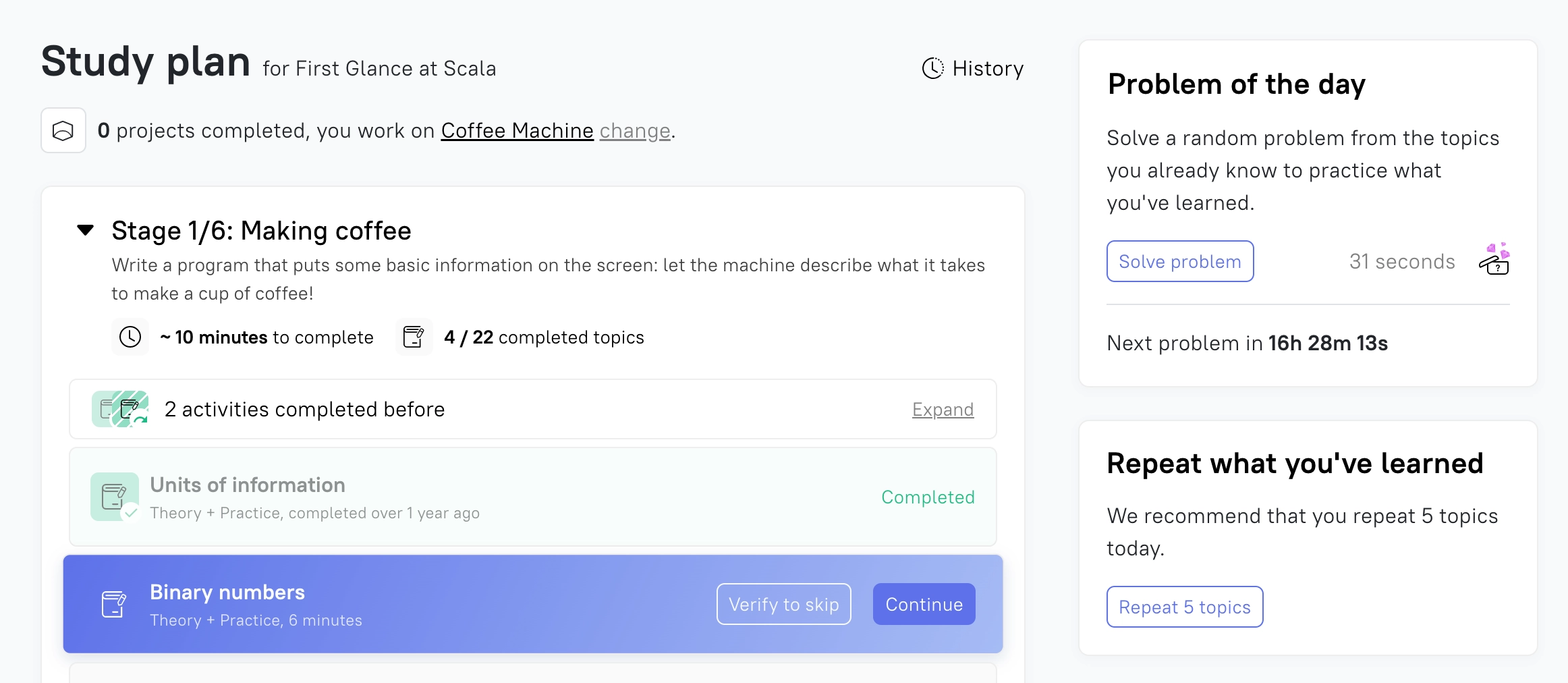Click the project cube icon
The width and height of the screenshot is (1568, 683).
tap(63, 130)
